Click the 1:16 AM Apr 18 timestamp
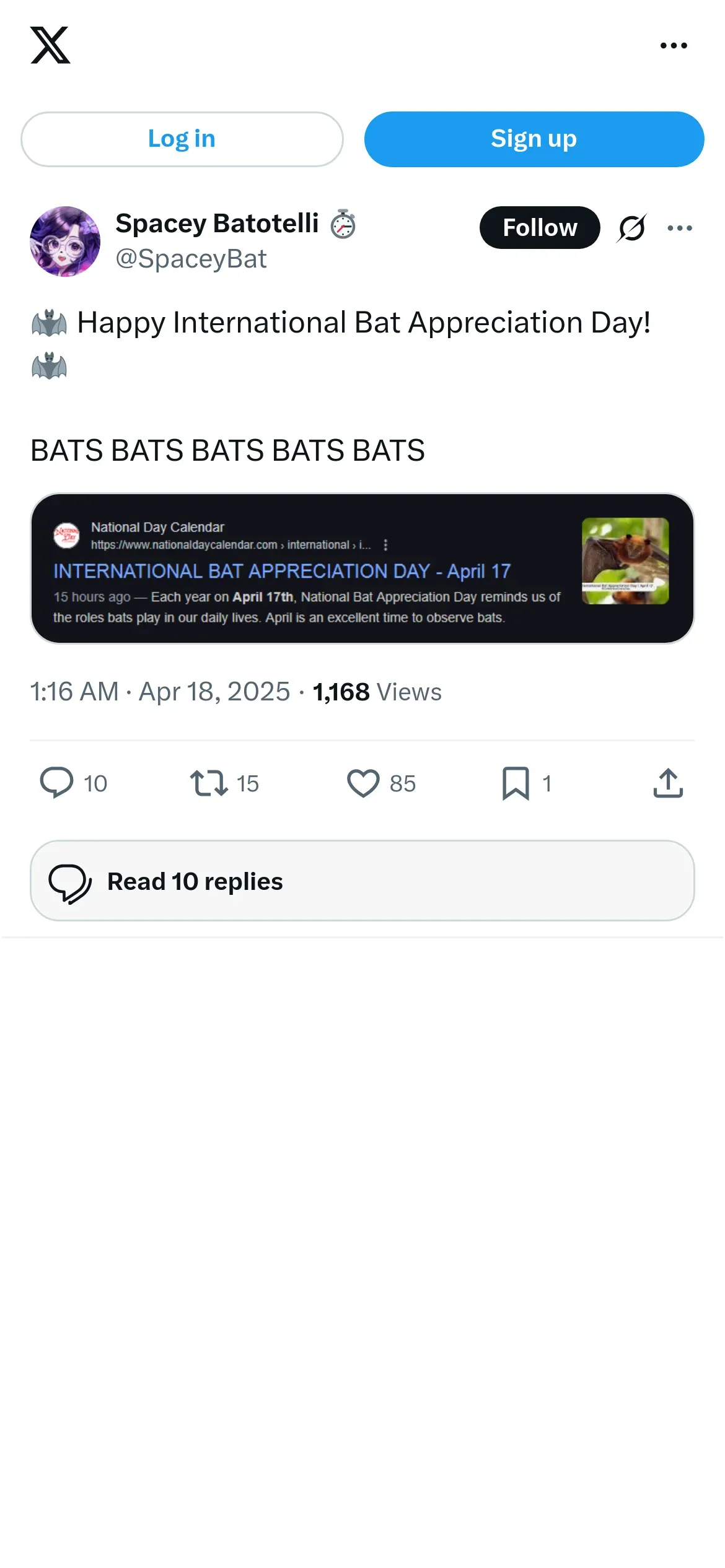This screenshot has height=1568, width=725. (160, 692)
